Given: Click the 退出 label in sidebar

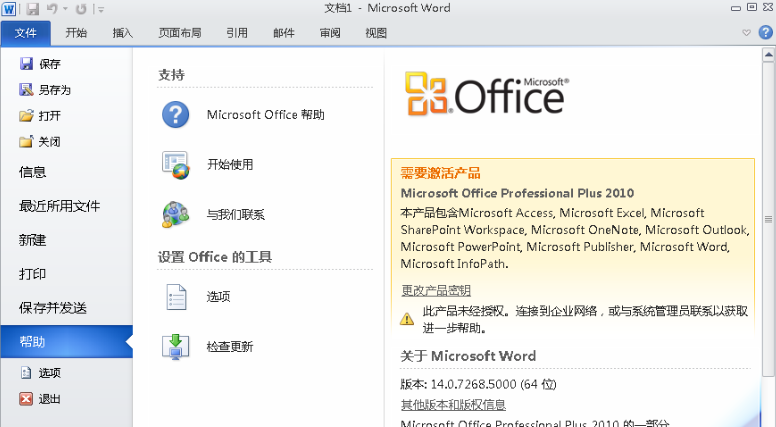Looking at the screenshot, I should tap(49, 399).
